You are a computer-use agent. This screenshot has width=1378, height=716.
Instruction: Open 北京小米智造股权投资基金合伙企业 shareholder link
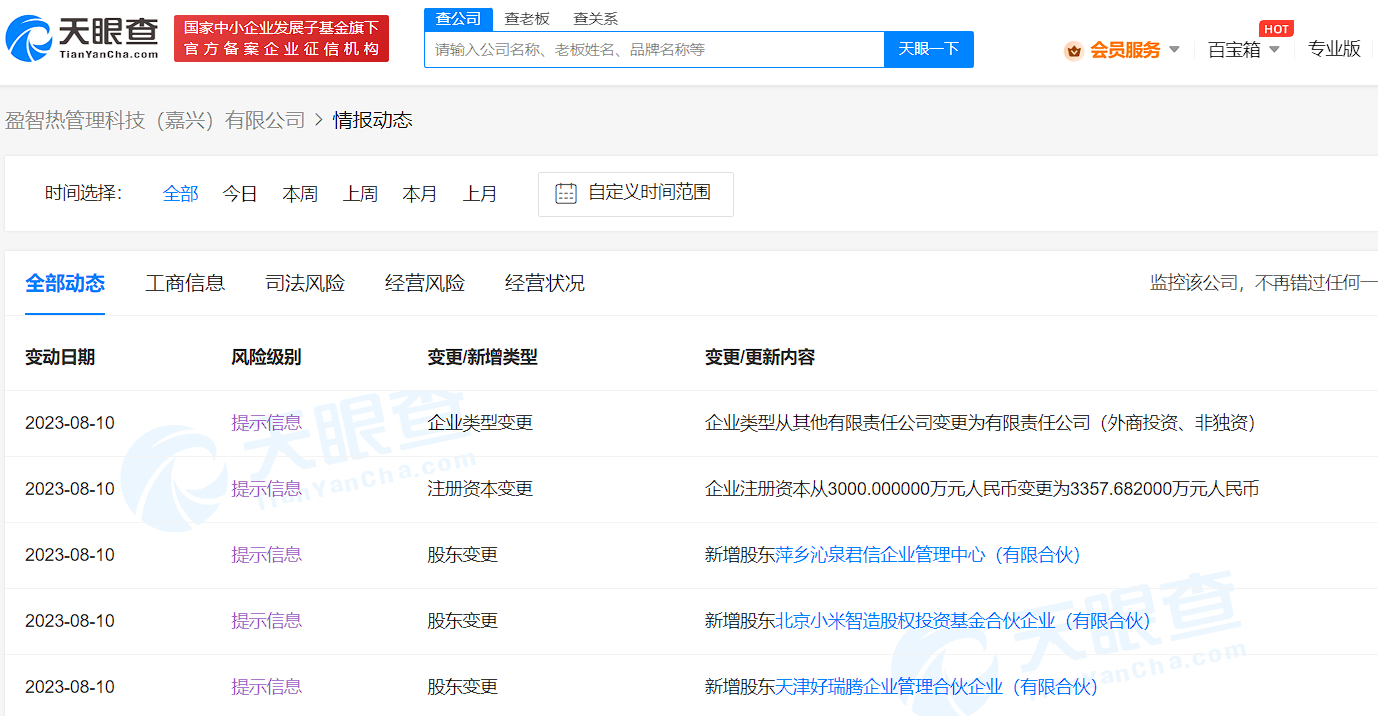click(963, 621)
